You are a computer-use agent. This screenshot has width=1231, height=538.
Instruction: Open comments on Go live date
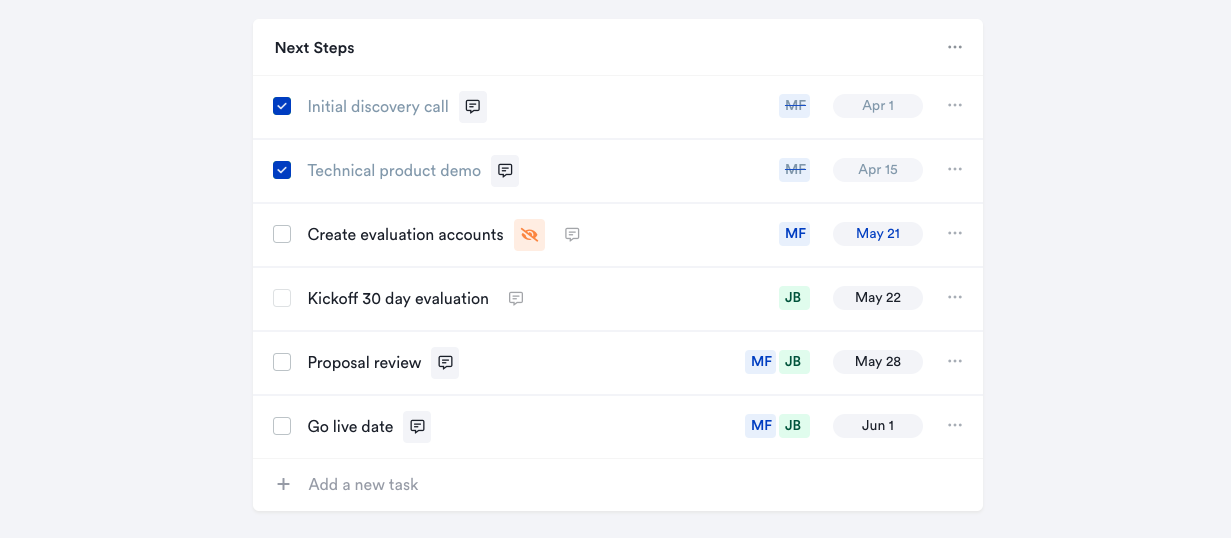(x=417, y=426)
